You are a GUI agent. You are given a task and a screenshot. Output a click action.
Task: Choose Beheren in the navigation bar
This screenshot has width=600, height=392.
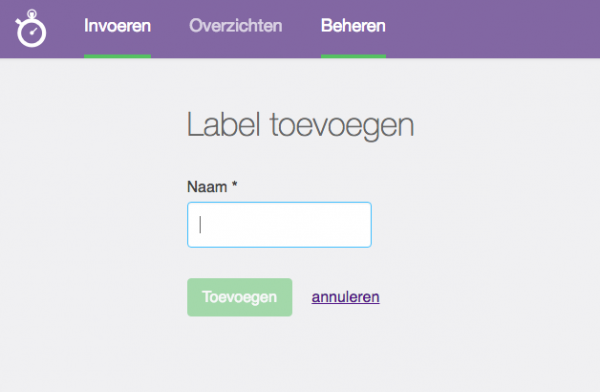[353, 26]
